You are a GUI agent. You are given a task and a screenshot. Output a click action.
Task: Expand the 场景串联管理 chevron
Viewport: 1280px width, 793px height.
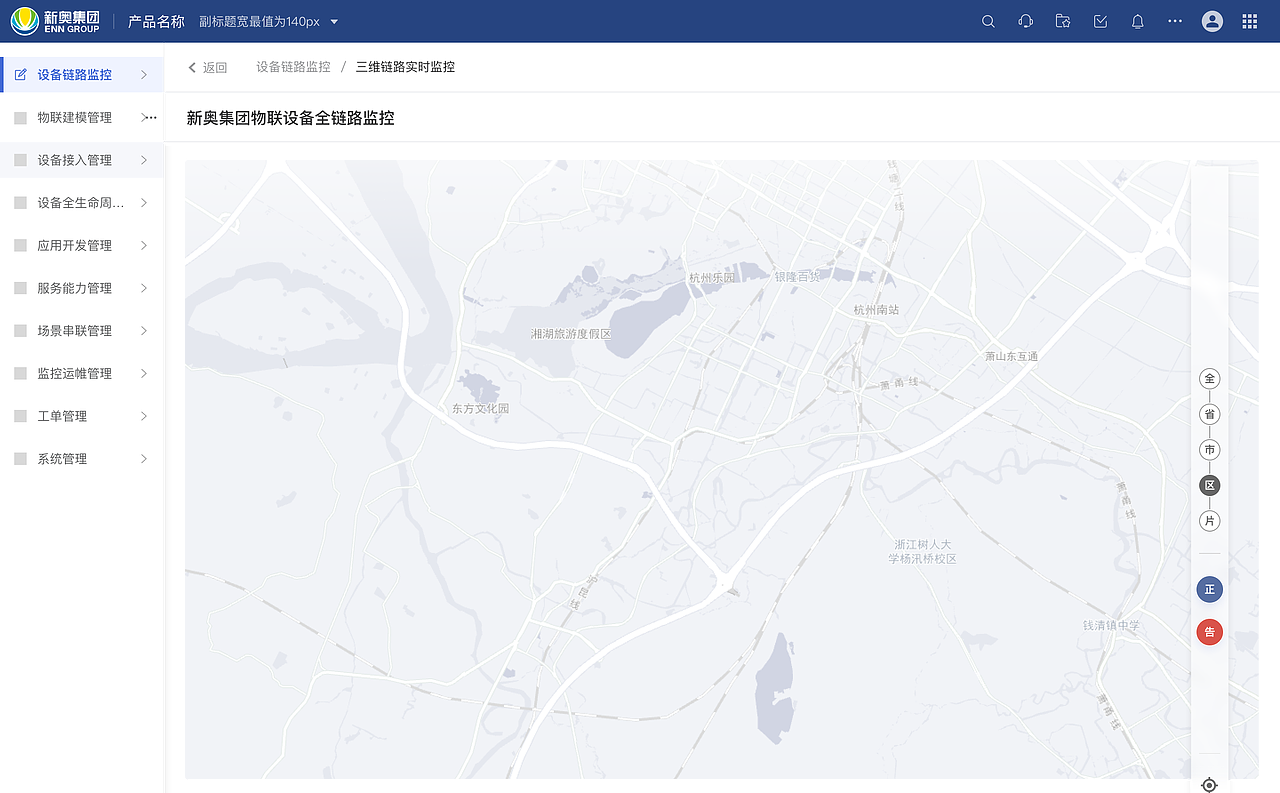144,331
